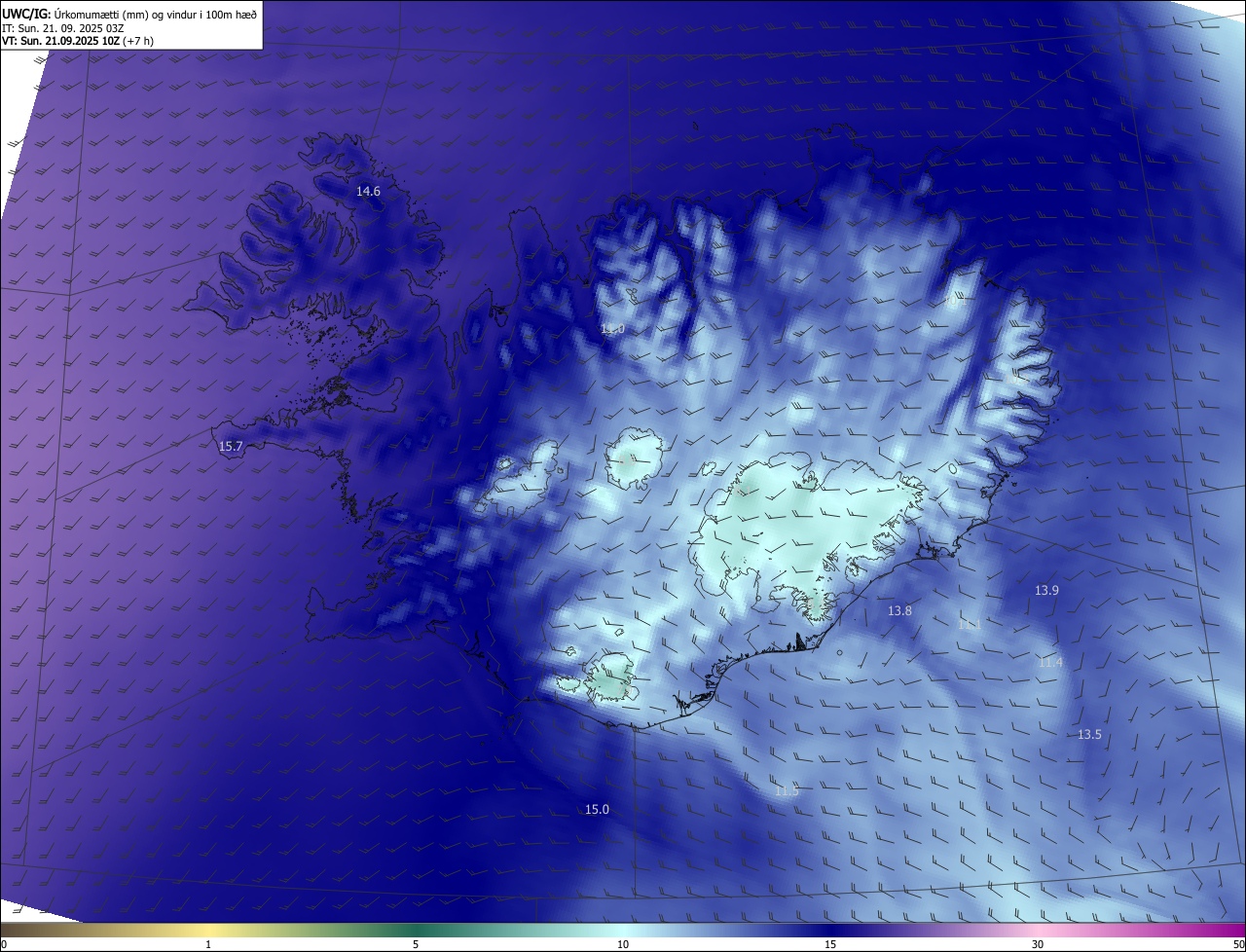This screenshot has width=1246, height=952.
Task: Click the 15 tick label on the colorbar
Action: (830, 944)
